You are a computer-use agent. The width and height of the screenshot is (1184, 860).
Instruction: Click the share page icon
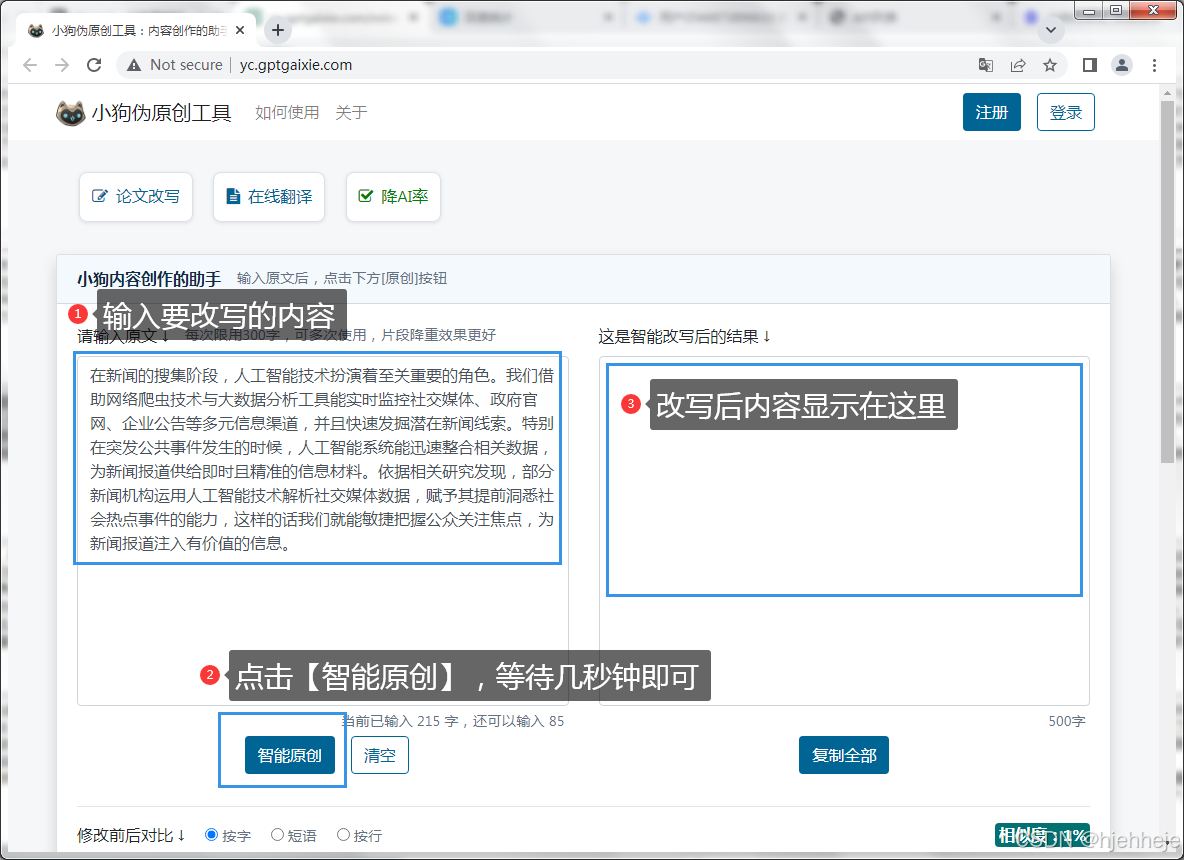coord(1018,65)
